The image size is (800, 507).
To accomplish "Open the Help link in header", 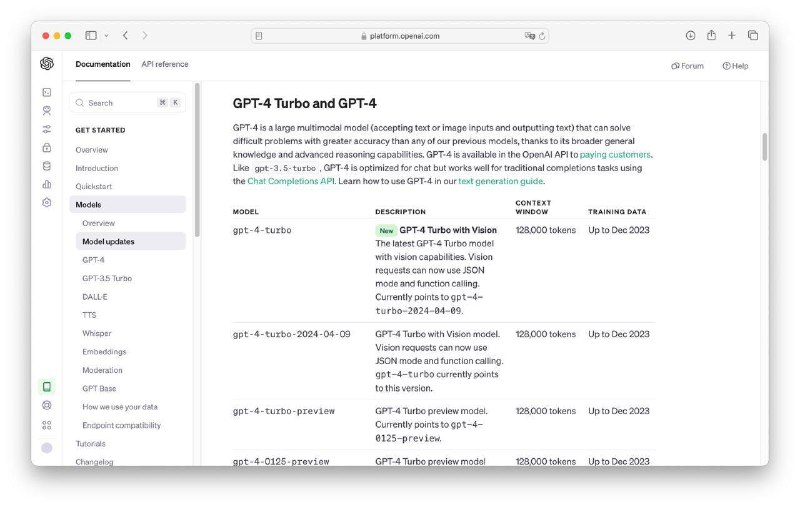I will [735, 66].
